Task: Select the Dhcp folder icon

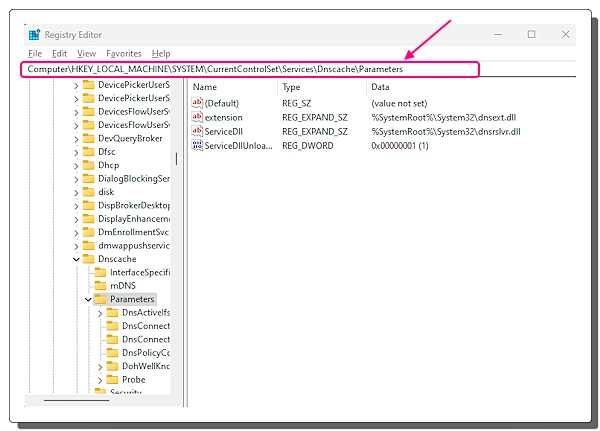Action: coord(88,165)
